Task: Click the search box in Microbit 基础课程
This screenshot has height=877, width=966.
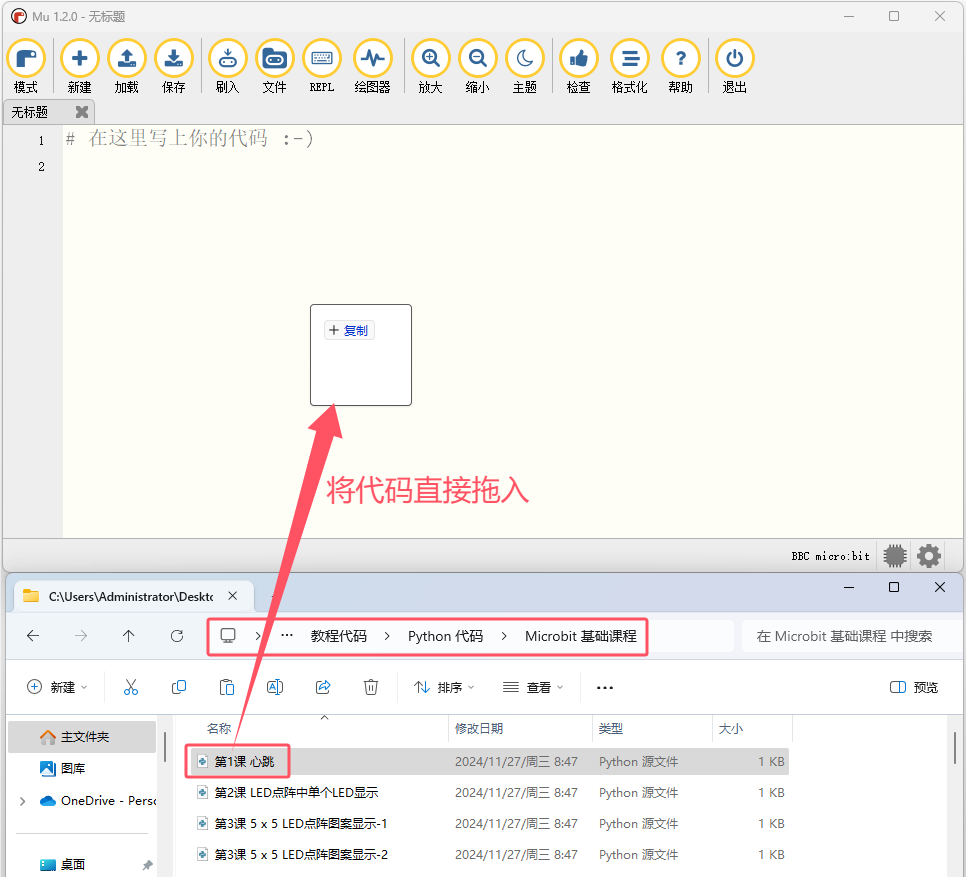Action: (850, 636)
